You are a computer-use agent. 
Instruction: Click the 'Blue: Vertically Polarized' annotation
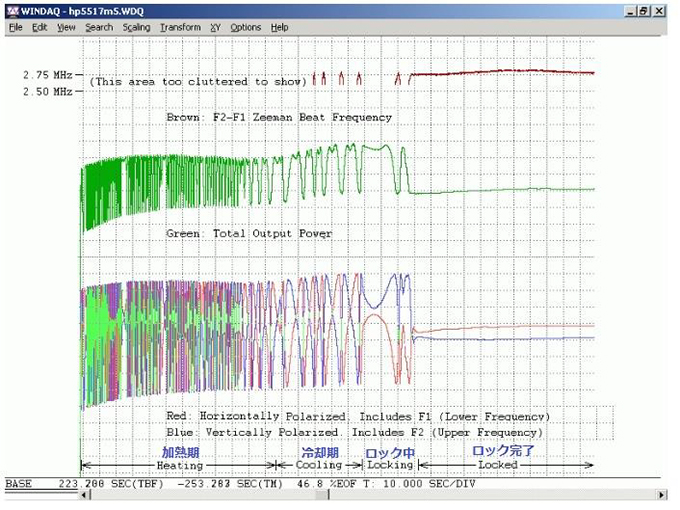pyautogui.click(x=254, y=432)
